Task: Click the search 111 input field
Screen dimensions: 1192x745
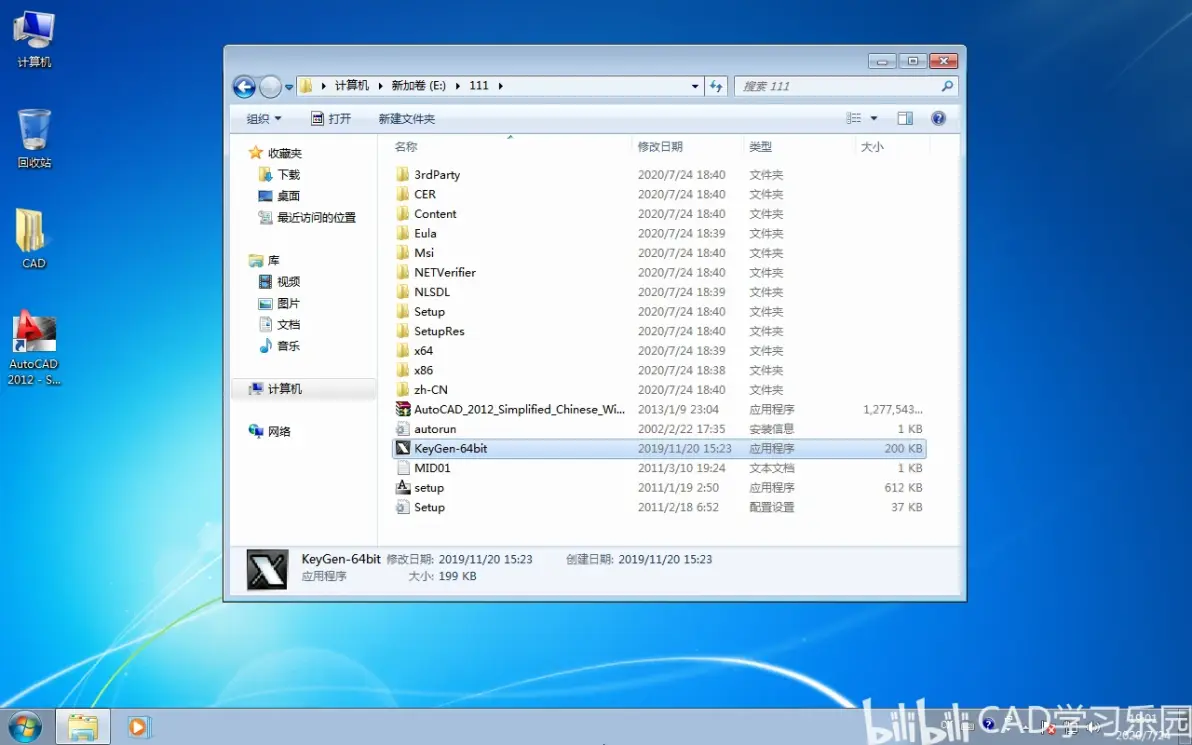Action: (838, 86)
